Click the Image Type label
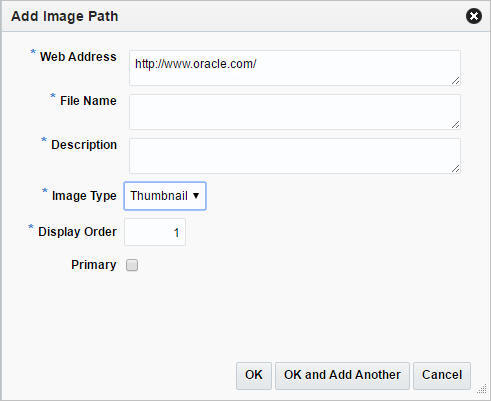Viewport: 491px width, 401px height. (x=84, y=196)
